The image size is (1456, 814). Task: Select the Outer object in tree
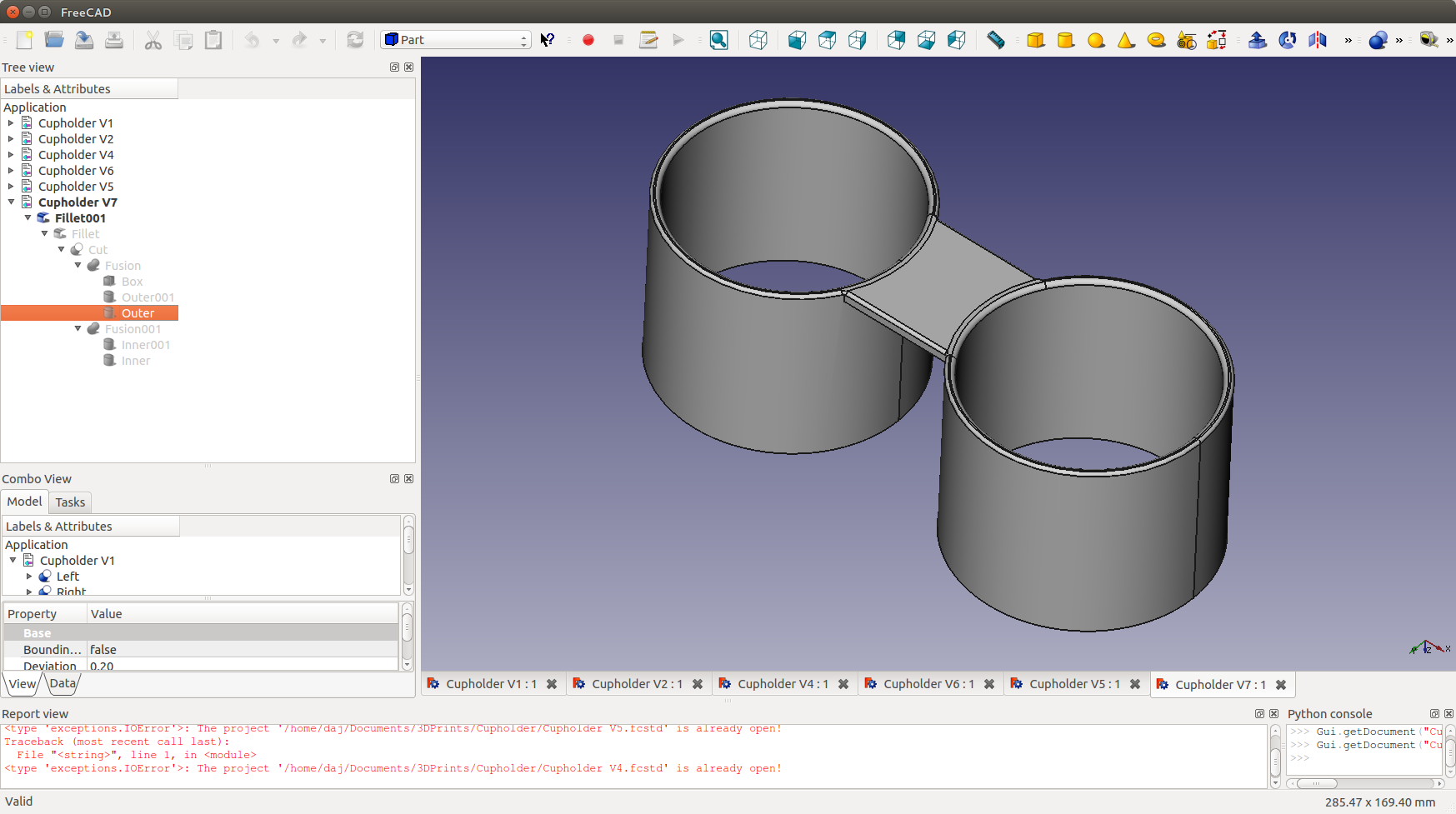(138, 313)
